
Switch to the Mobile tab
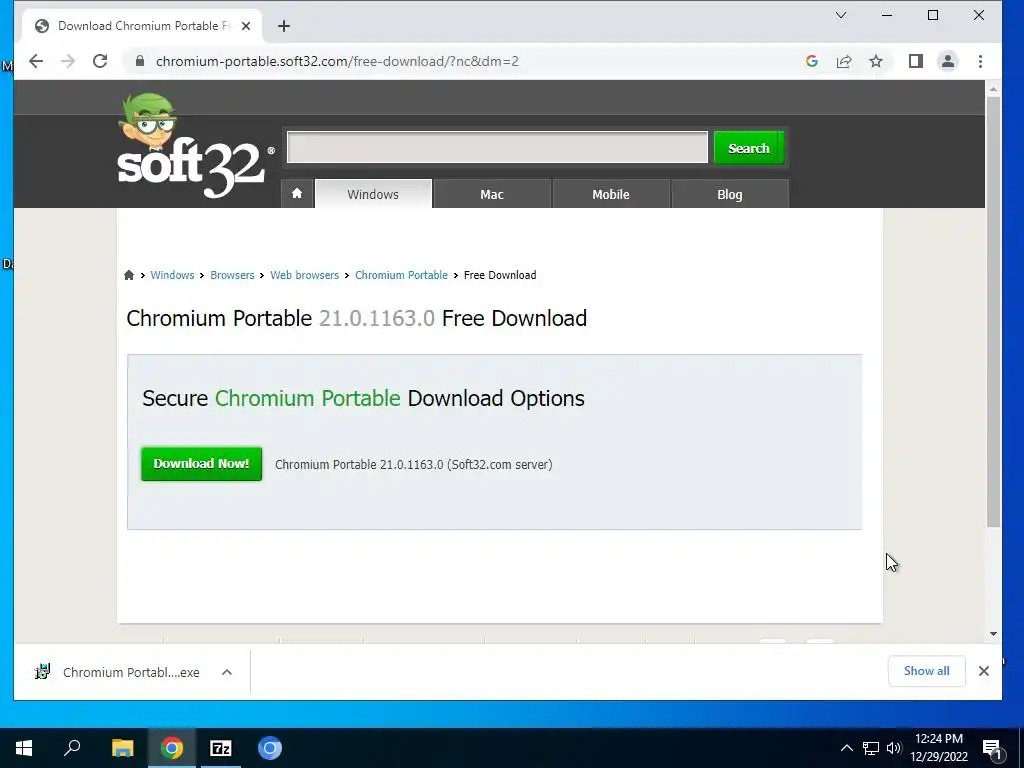611,194
